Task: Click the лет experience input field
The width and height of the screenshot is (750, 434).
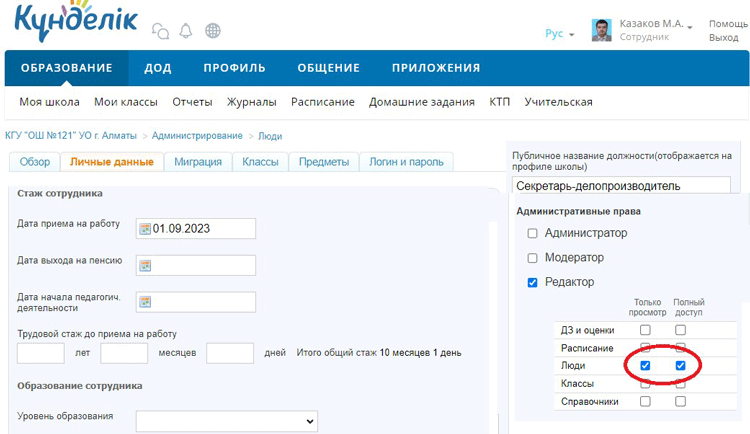Action: coord(41,353)
